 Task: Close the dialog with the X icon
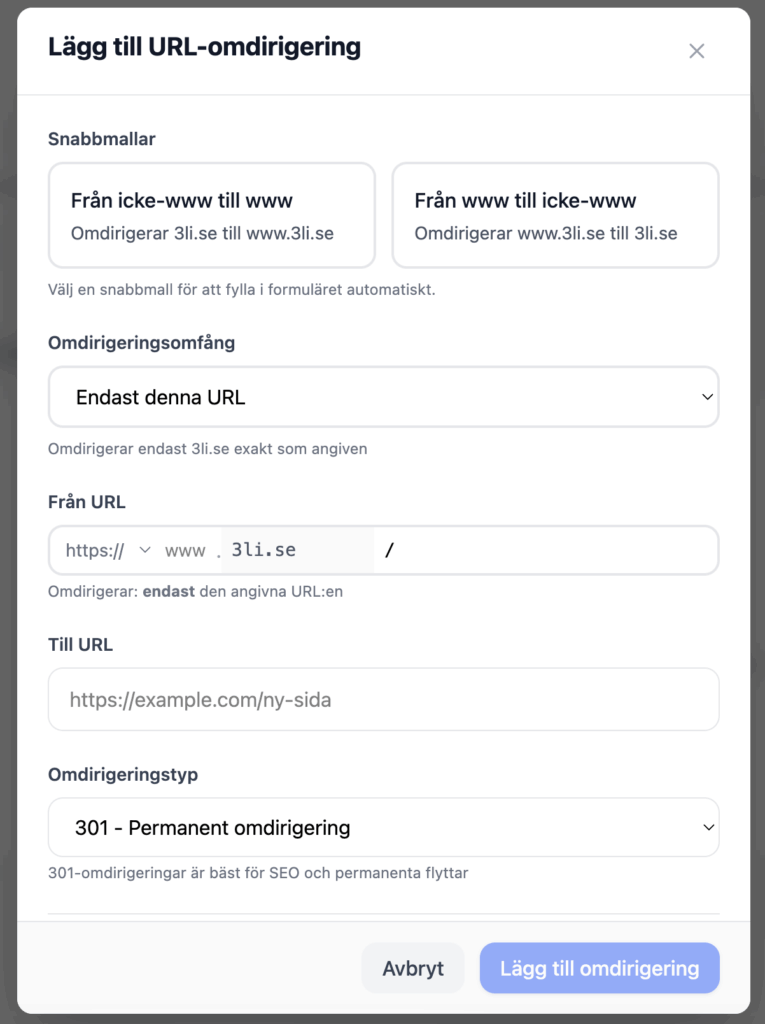[697, 51]
